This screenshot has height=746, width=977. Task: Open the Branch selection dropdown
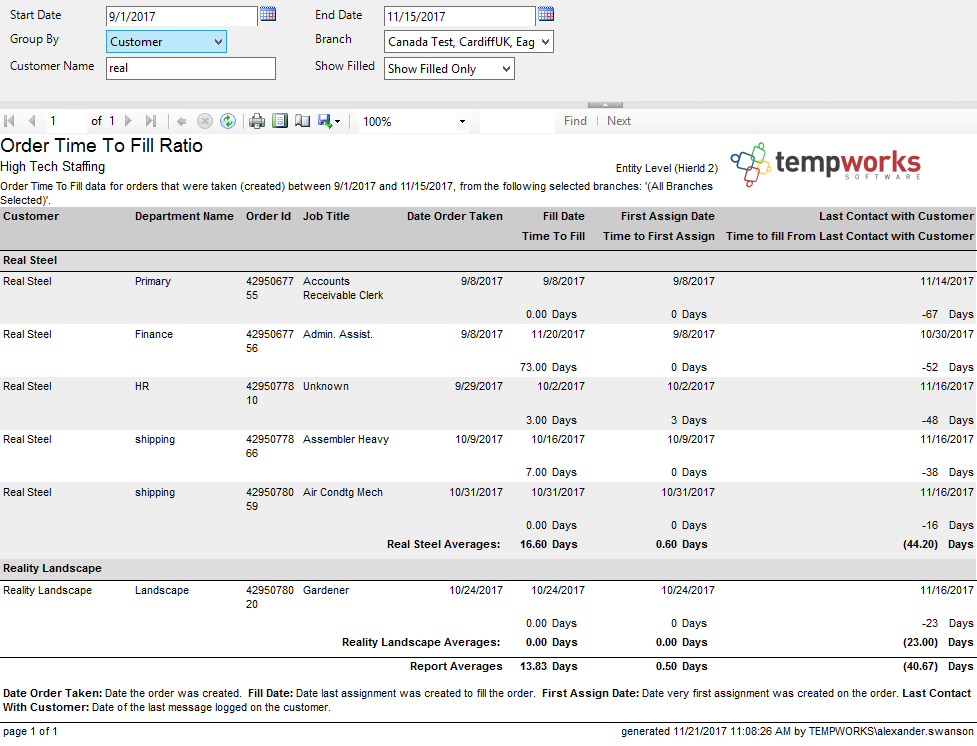point(468,41)
